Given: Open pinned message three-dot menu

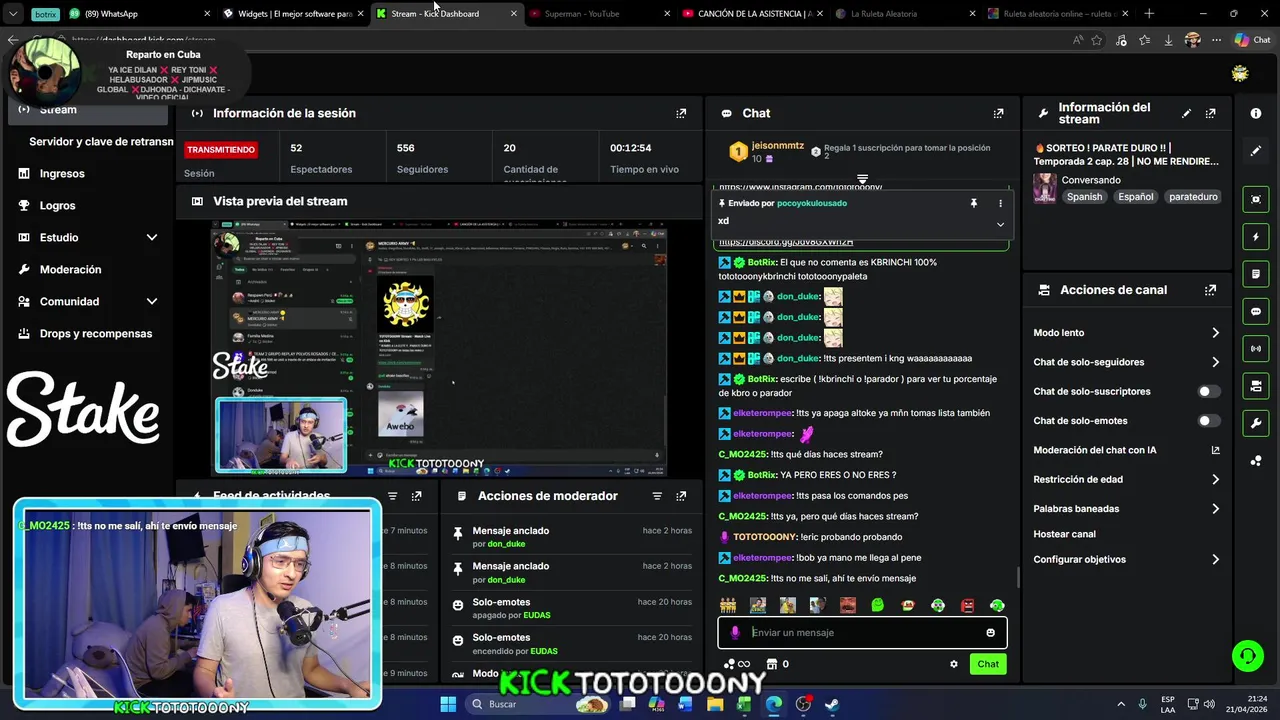Looking at the screenshot, I should [x=1000, y=203].
